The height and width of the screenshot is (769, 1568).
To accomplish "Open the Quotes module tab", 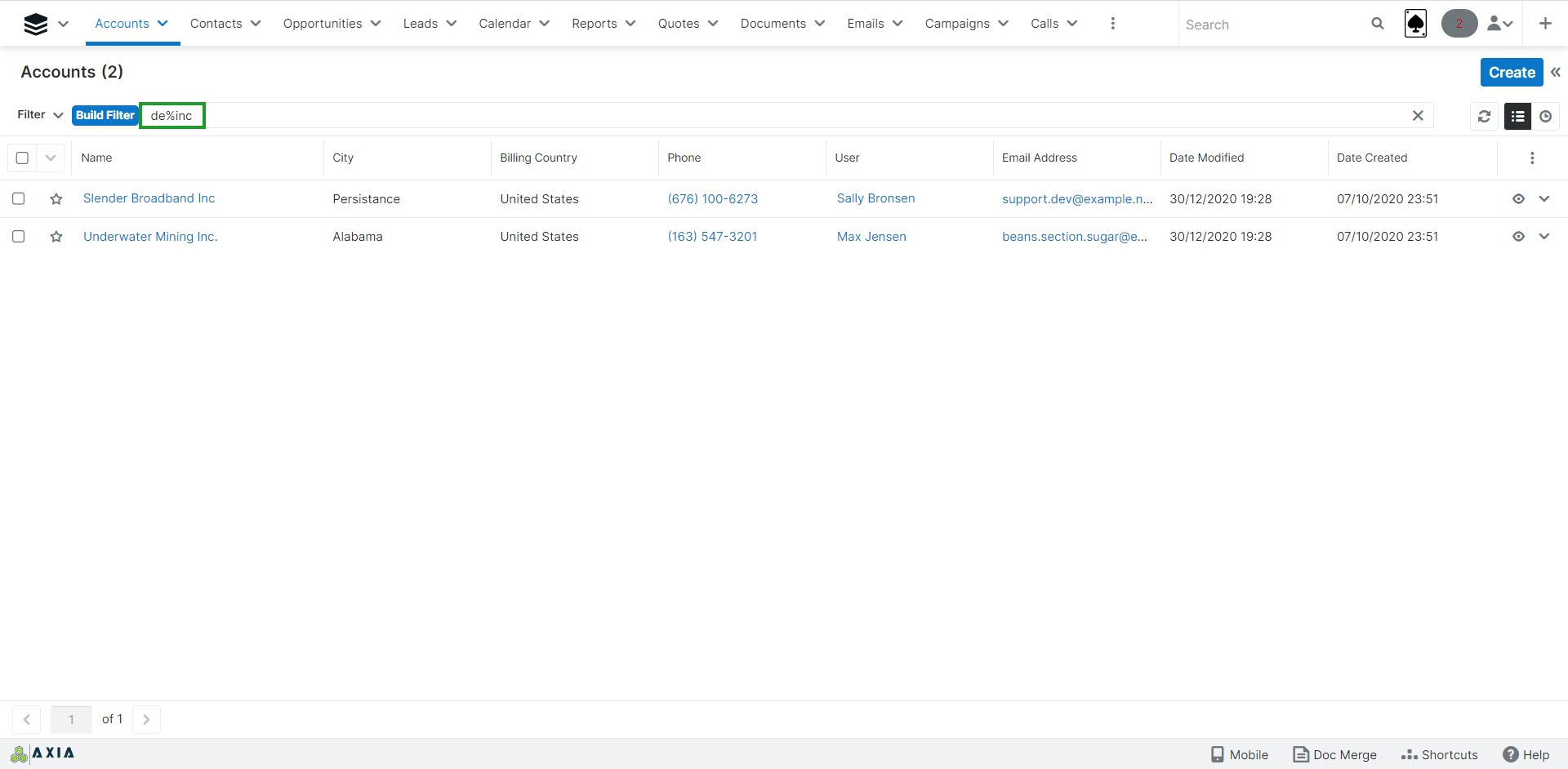I will (679, 24).
